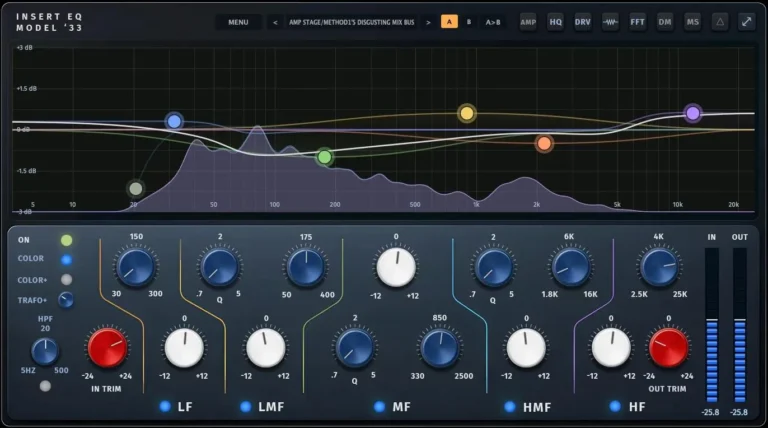Open the MENU button

[238, 22]
